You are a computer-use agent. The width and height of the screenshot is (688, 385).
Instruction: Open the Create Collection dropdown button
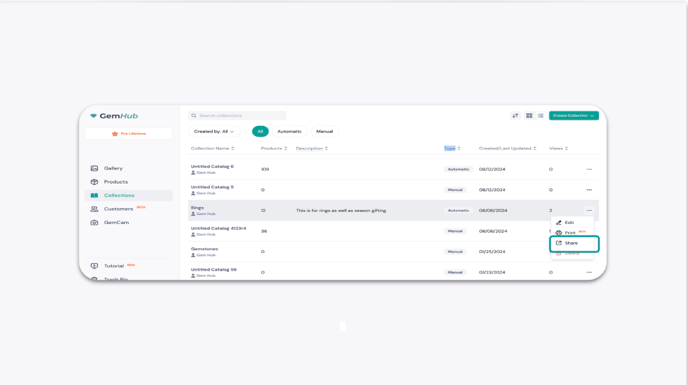click(x=573, y=115)
